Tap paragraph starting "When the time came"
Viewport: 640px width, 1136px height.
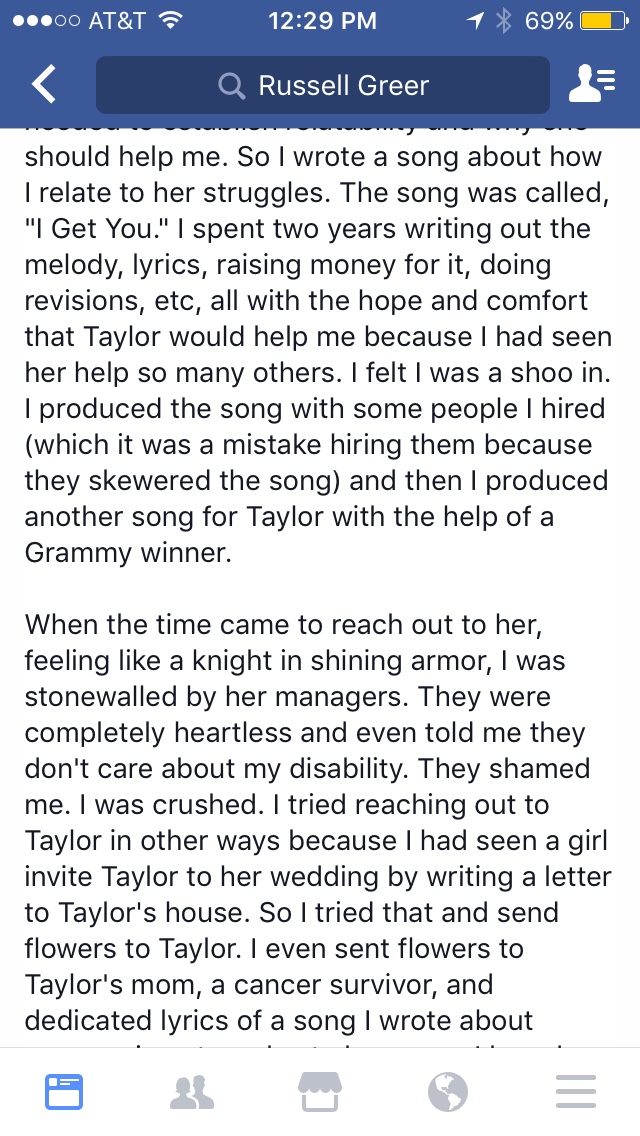(x=318, y=822)
